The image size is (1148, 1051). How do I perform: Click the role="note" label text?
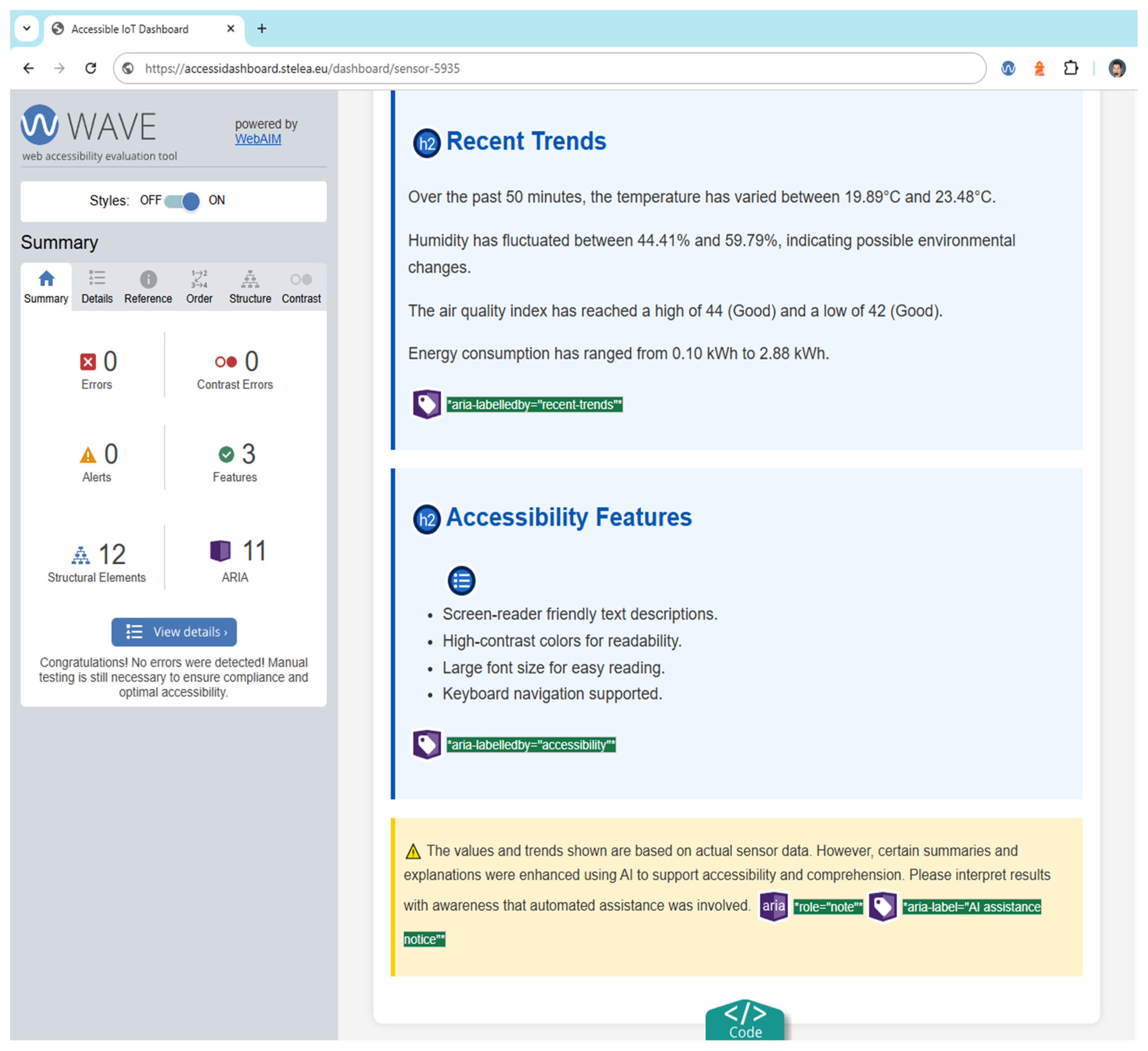[829, 907]
